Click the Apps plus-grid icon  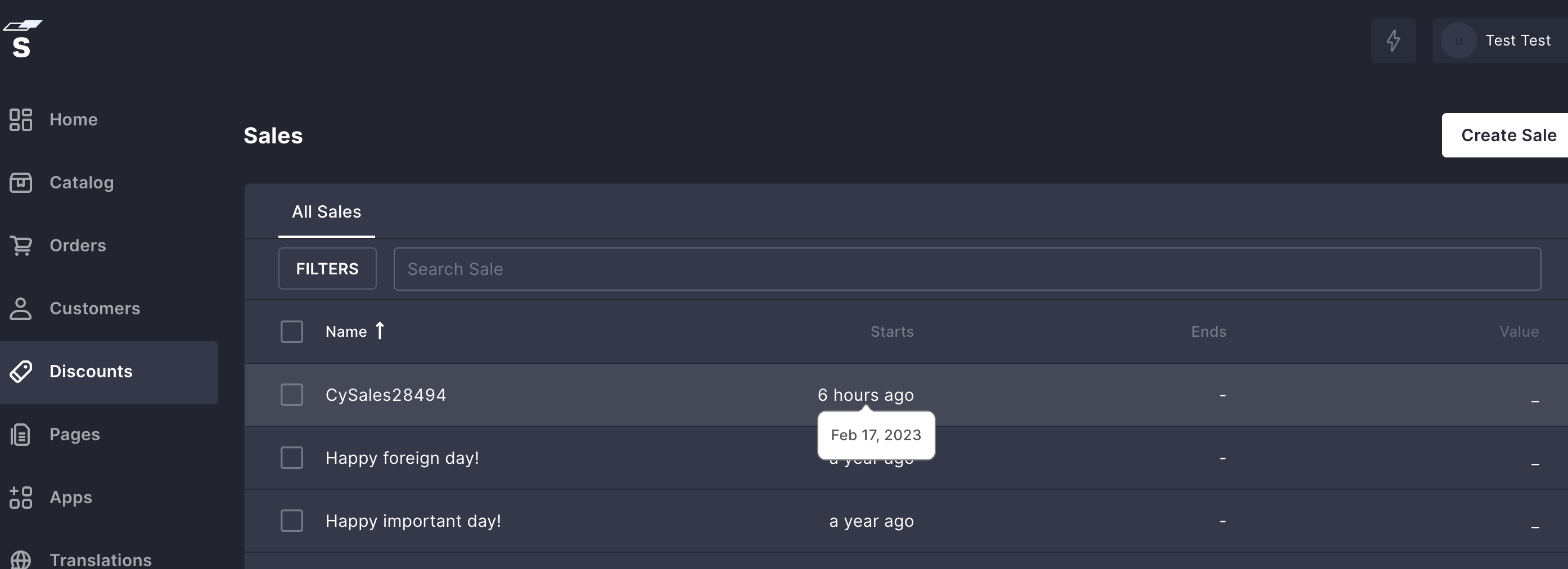(x=21, y=497)
